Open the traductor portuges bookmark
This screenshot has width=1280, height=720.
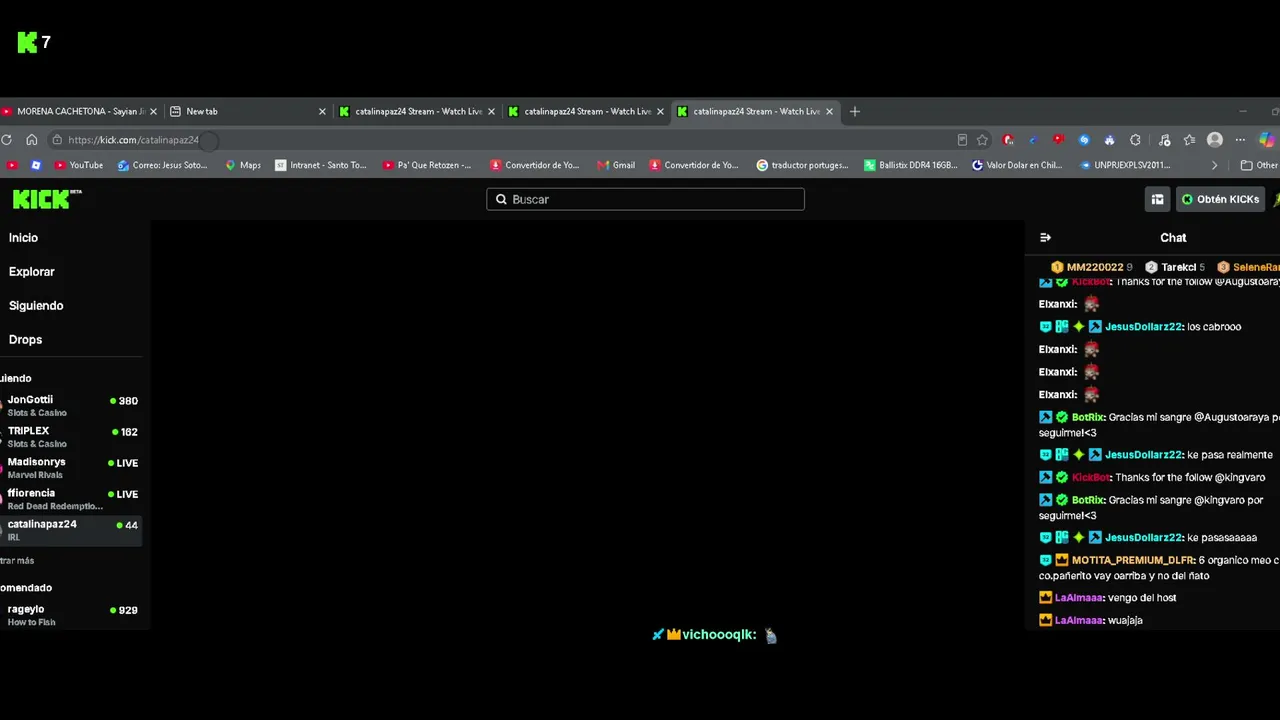(x=802, y=165)
